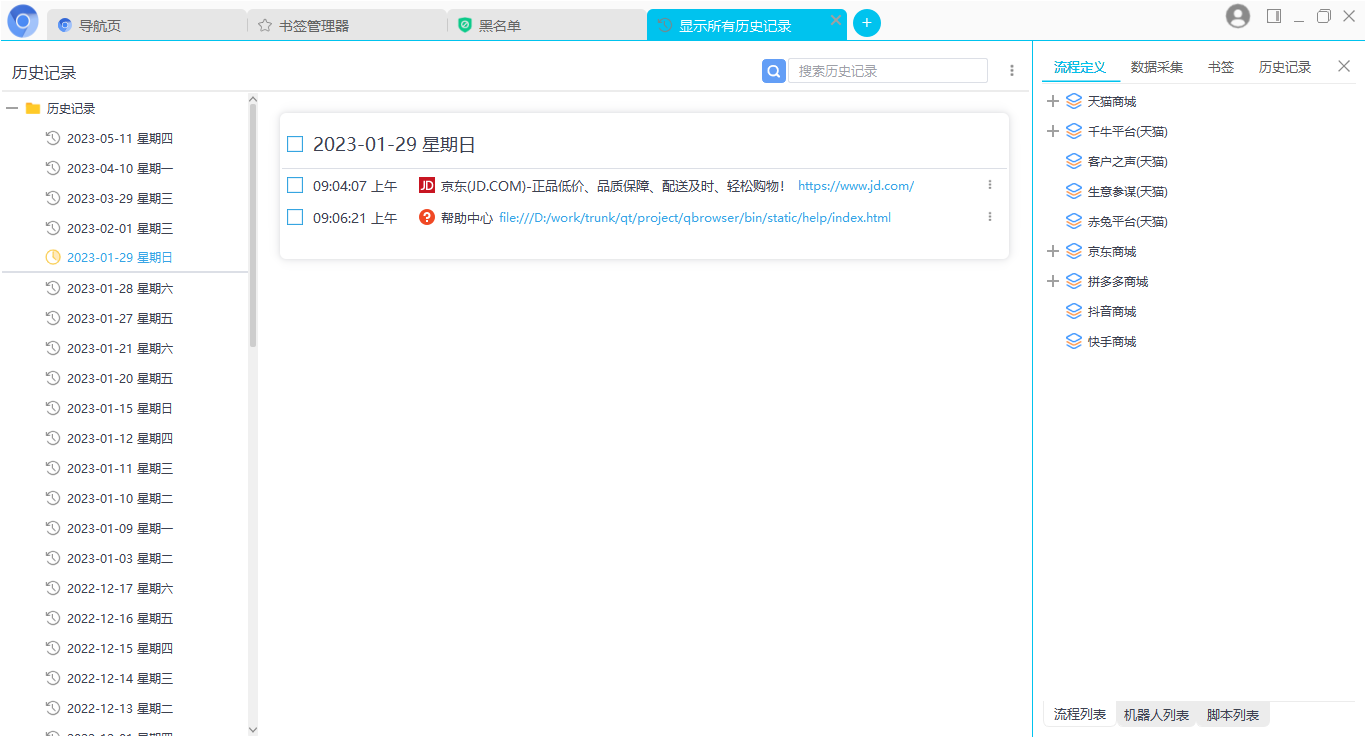The height and width of the screenshot is (738, 1366).
Task: Click the 京东商城 layers icon
Action: [1074, 251]
